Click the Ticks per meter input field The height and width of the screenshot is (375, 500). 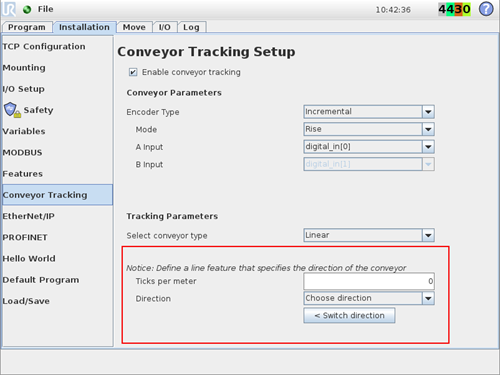tap(369, 281)
